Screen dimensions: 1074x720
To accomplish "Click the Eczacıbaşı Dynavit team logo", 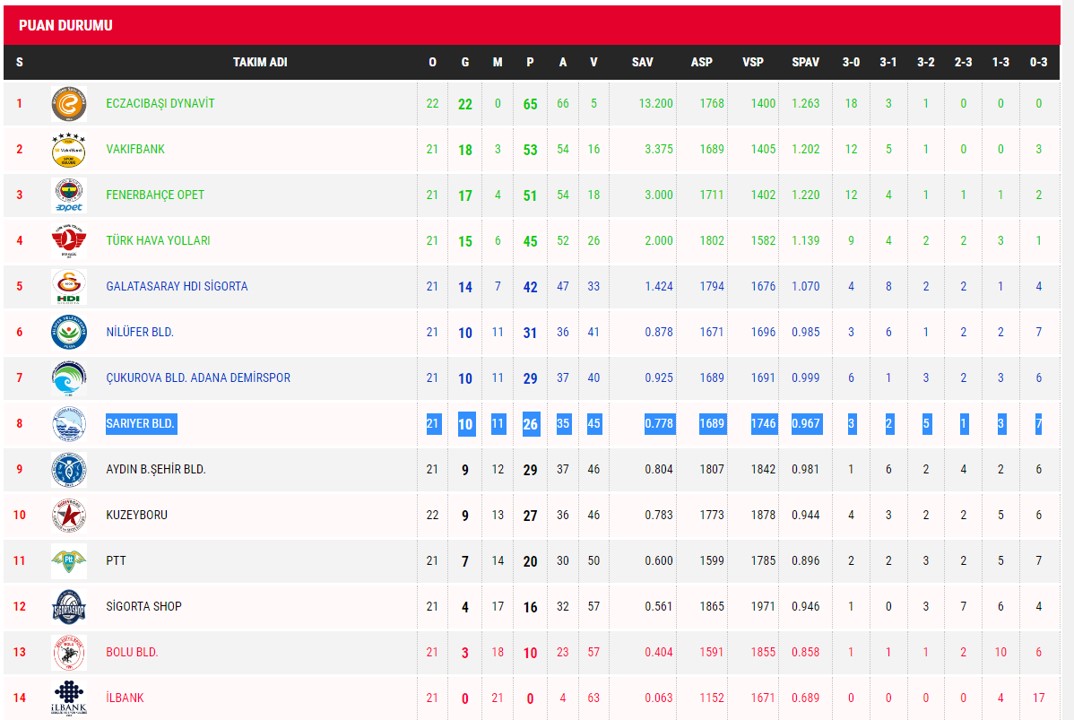I will point(68,104).
